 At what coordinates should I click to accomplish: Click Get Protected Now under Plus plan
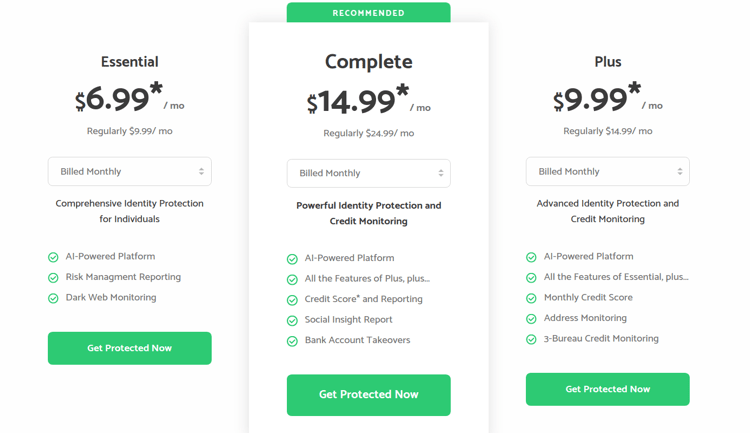click(608, 389)
